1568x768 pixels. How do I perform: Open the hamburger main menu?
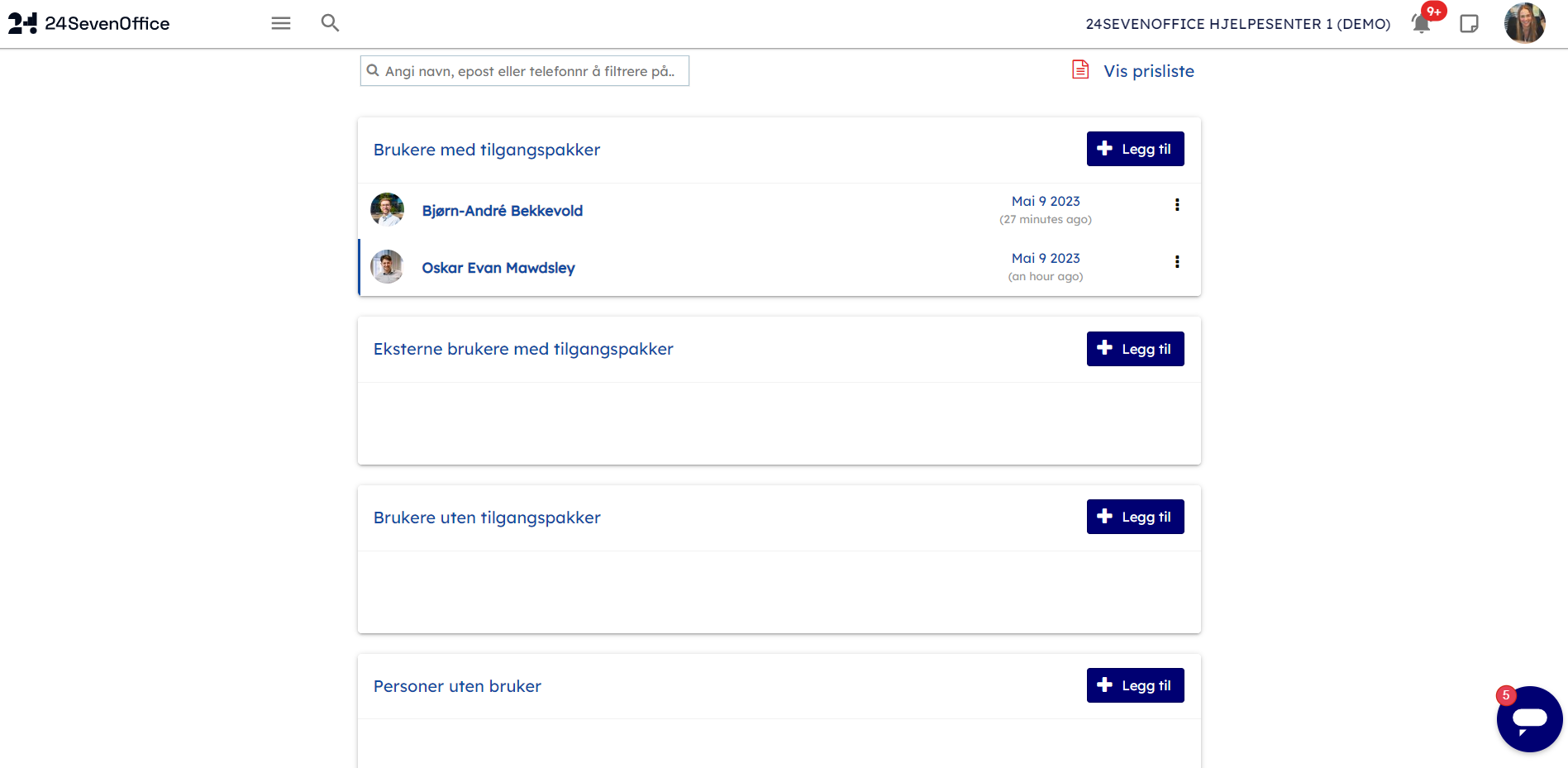pos(281,23)
